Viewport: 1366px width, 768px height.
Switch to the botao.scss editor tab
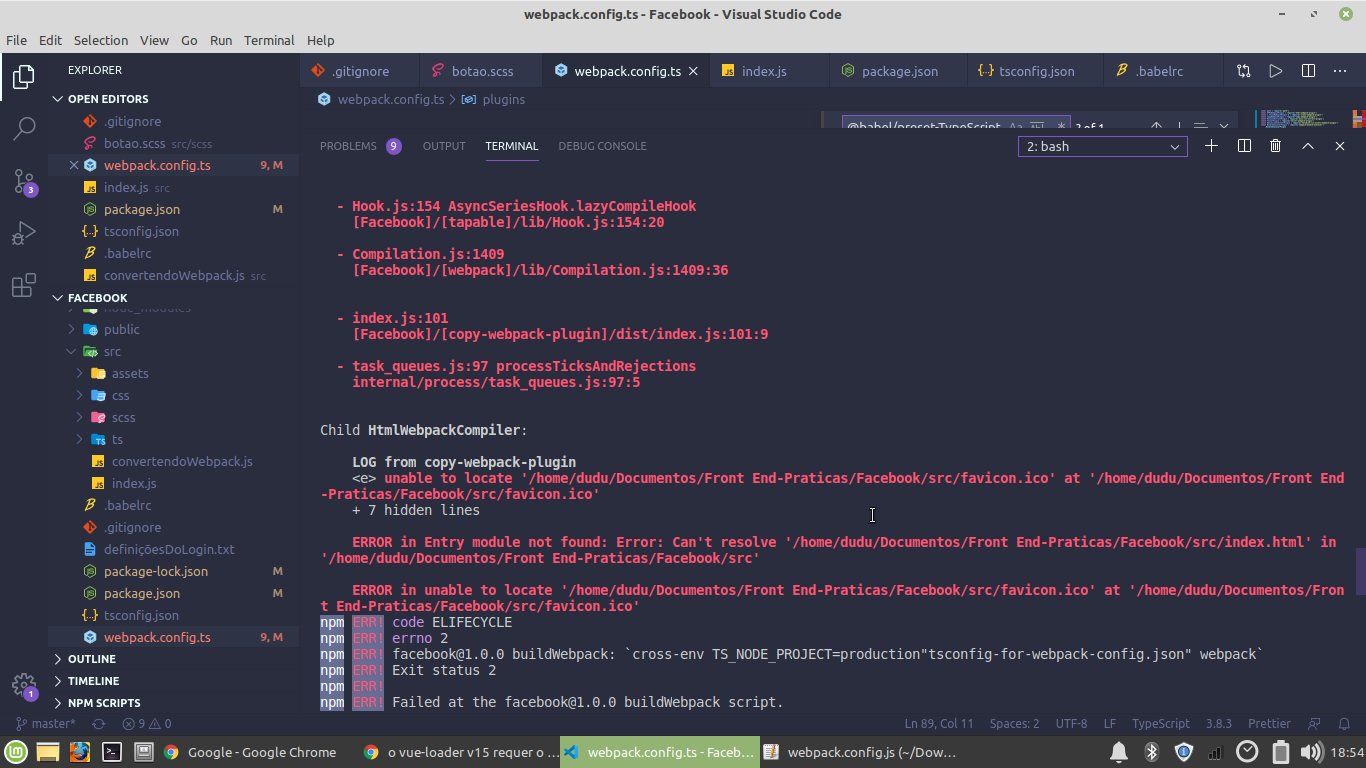click(x=481, y=71)
